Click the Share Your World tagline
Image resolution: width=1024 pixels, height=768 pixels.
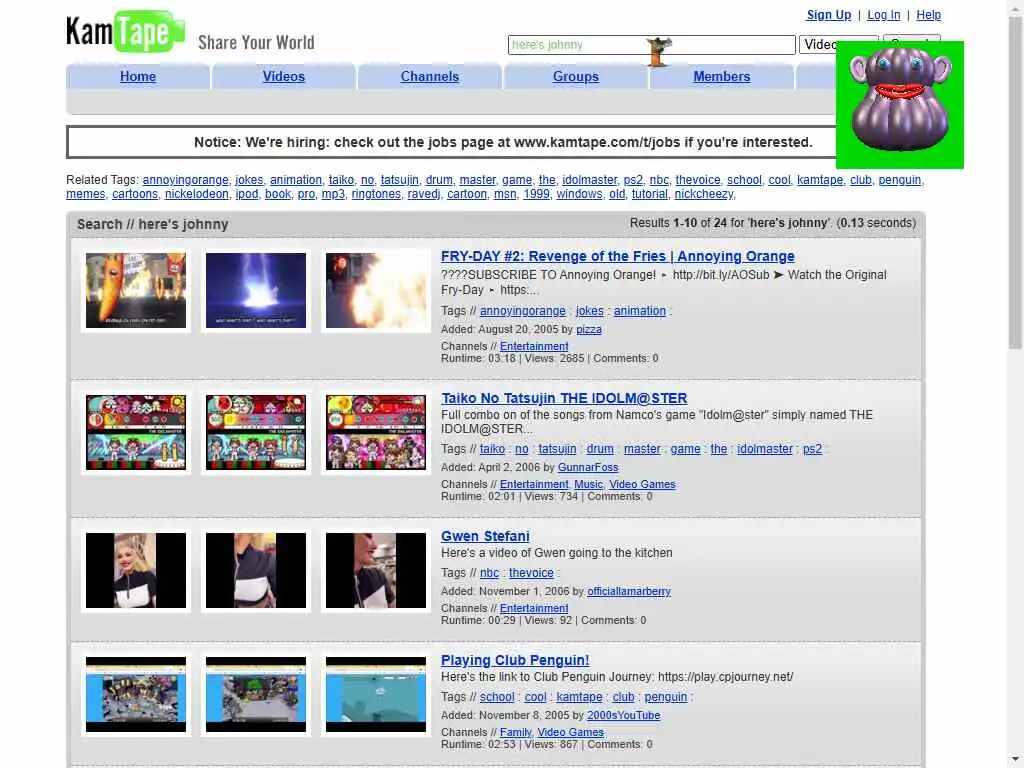tap(256, 42)
